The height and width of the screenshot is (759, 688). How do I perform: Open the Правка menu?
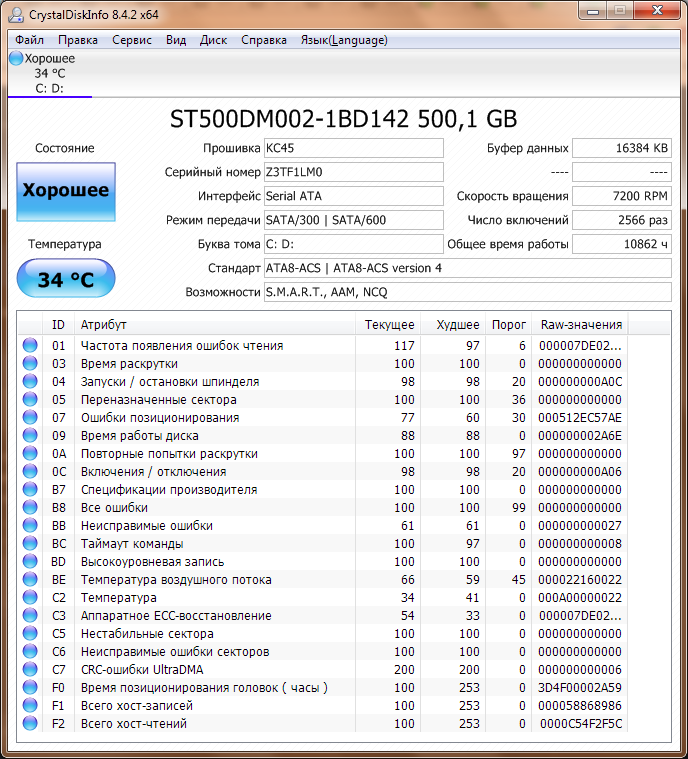(x=77, y=40)
